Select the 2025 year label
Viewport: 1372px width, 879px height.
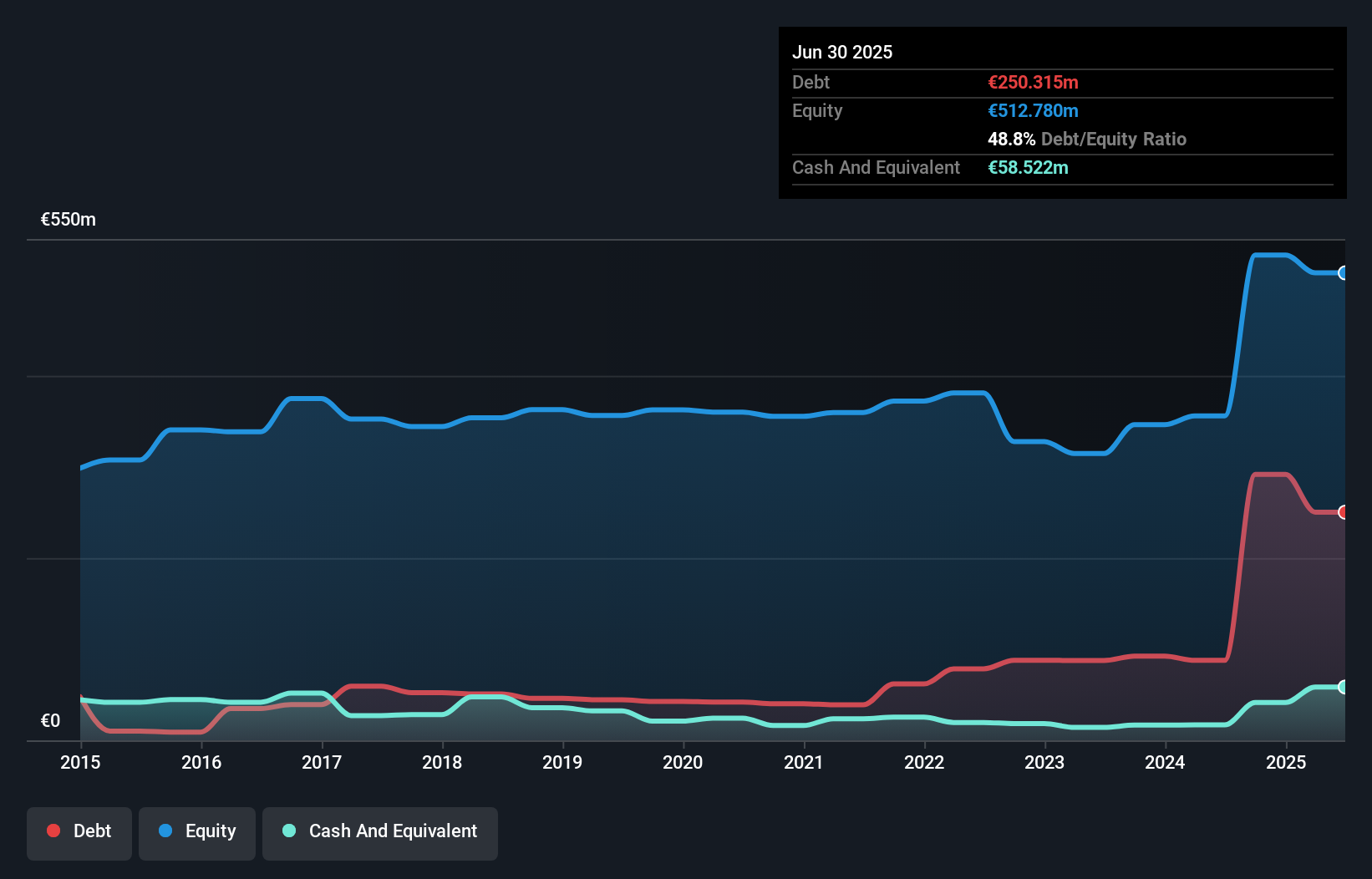pyautogui.click(x=1287, y=763)
